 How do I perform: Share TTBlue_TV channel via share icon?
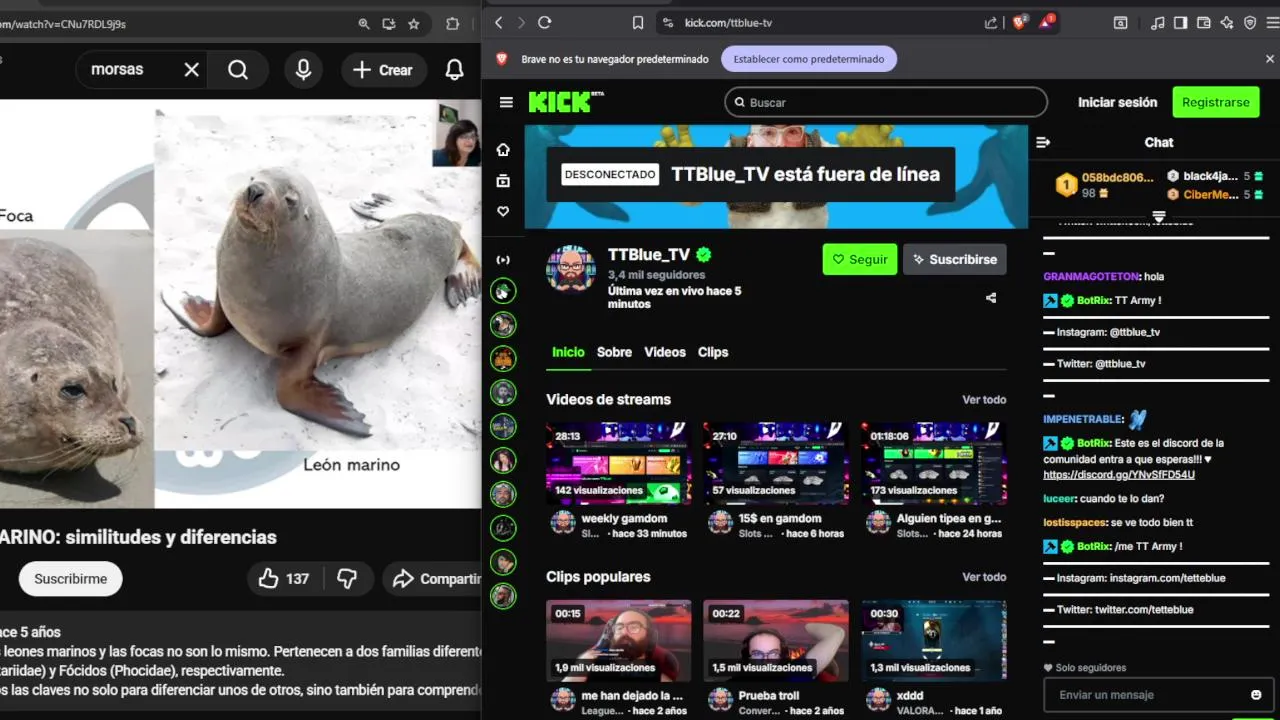pos(991,298)
